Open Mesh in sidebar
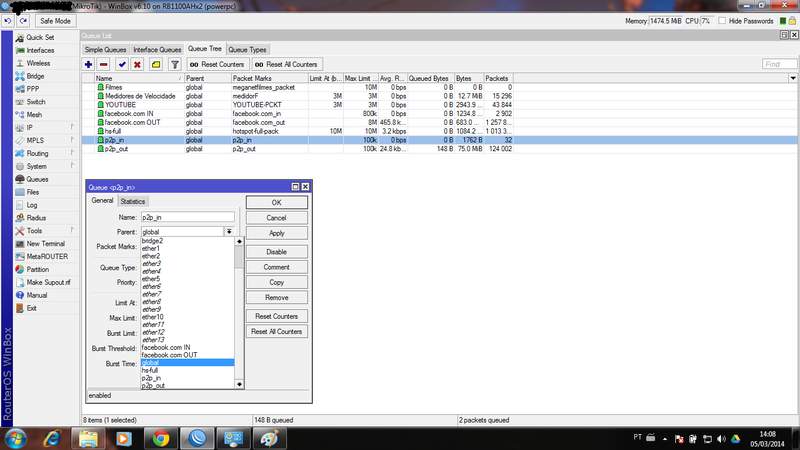The width and height of the screenshot is (800, 450). point(34,115)
